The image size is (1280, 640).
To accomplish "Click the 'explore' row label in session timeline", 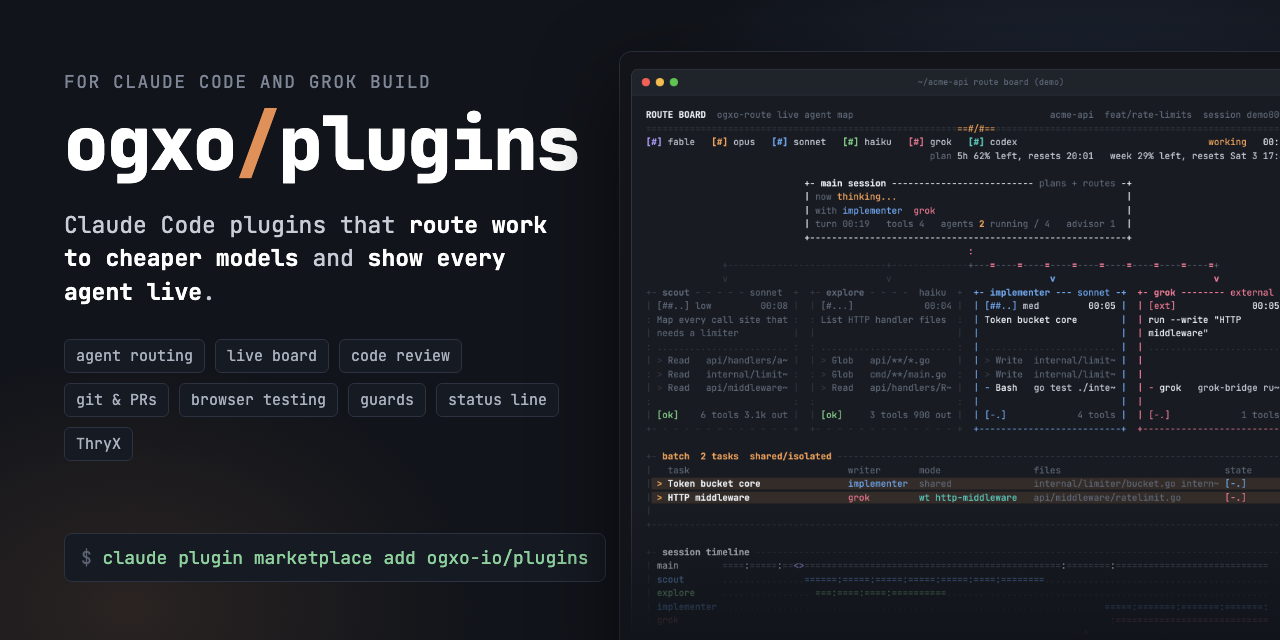I will coord(676,593).
